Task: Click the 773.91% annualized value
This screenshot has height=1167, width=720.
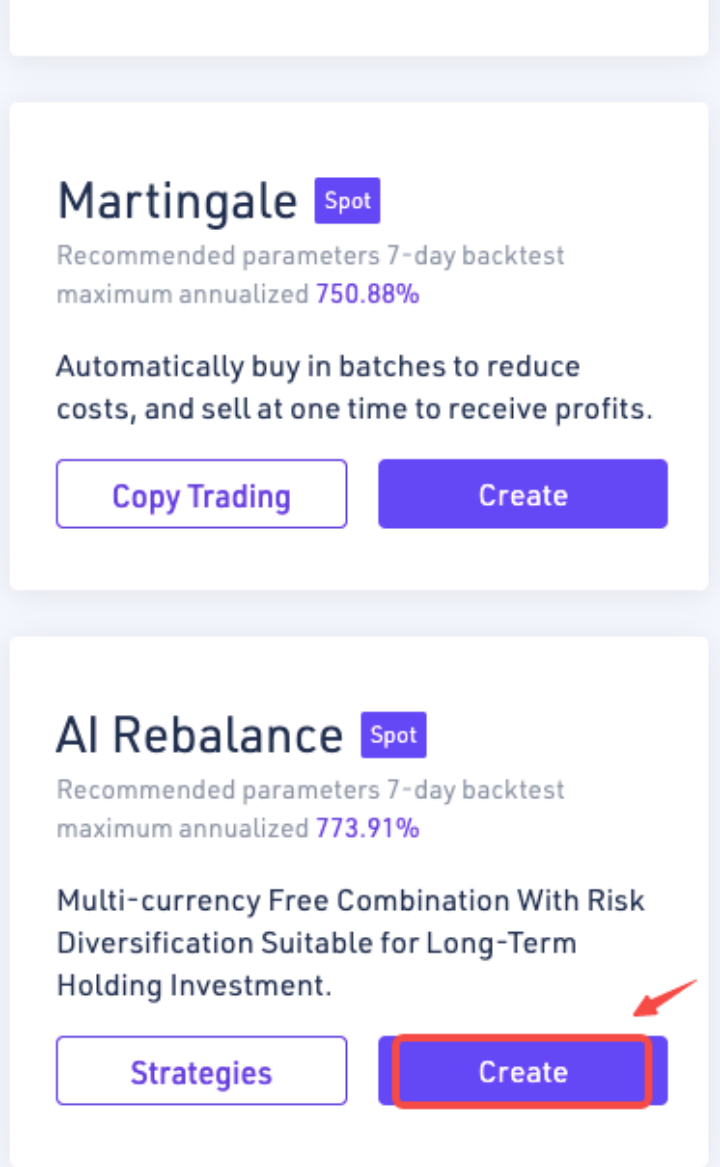Action: coord(367,828)
